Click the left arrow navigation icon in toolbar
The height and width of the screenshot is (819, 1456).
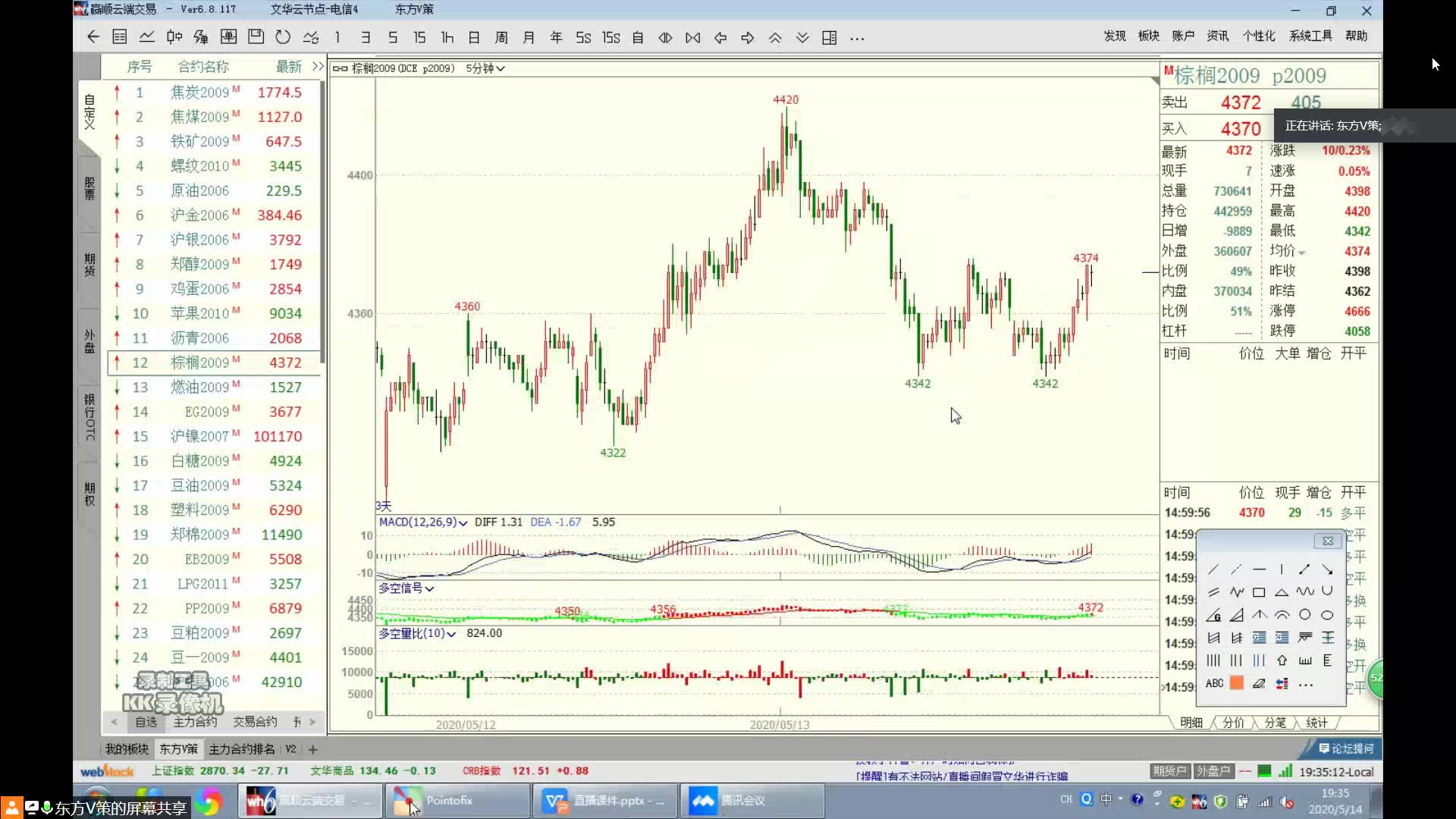720,37
